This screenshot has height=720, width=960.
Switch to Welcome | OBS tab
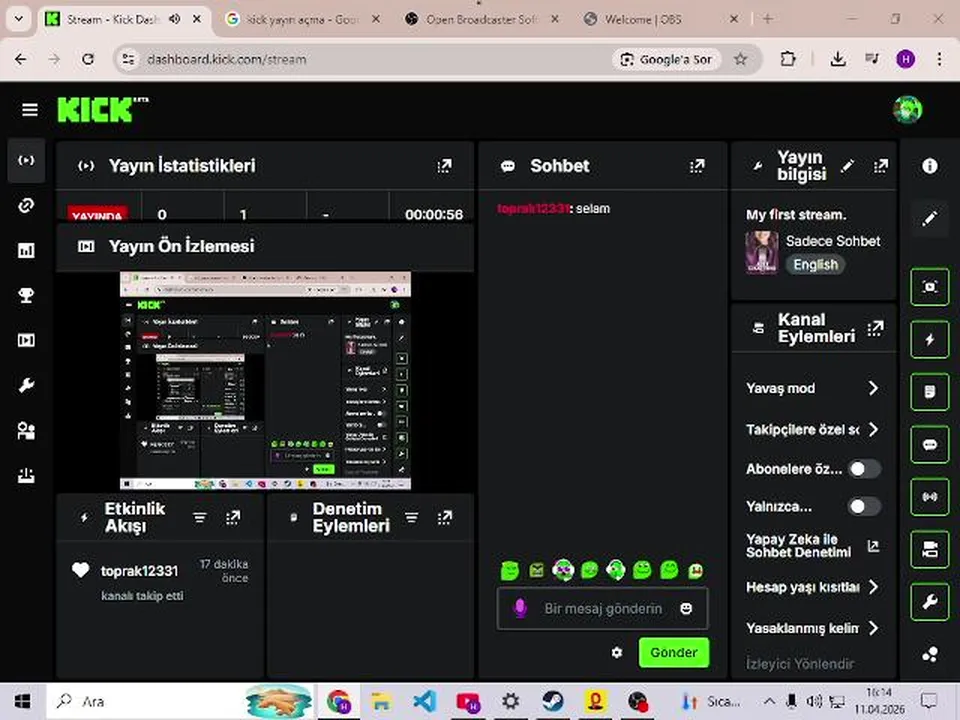pos(661,20)
